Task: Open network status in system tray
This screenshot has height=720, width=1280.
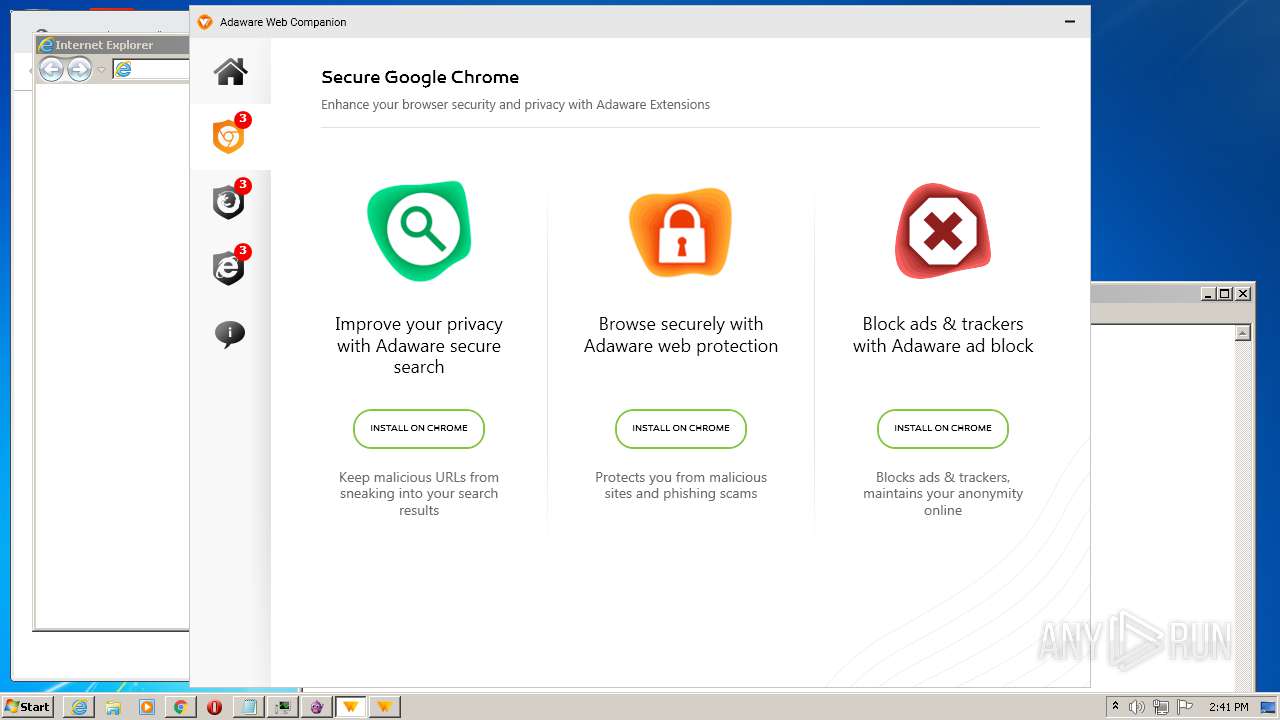Action: (x=1161, y=707)
